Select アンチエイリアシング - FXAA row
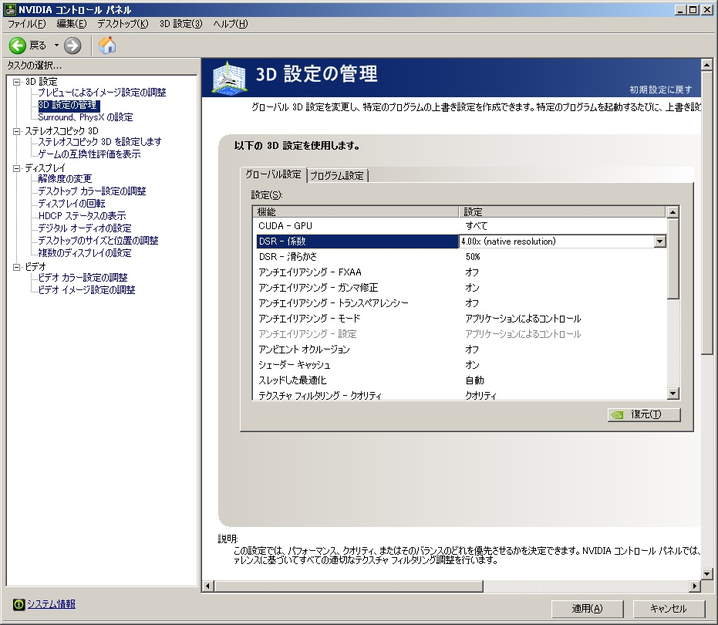 coord(460,272)
